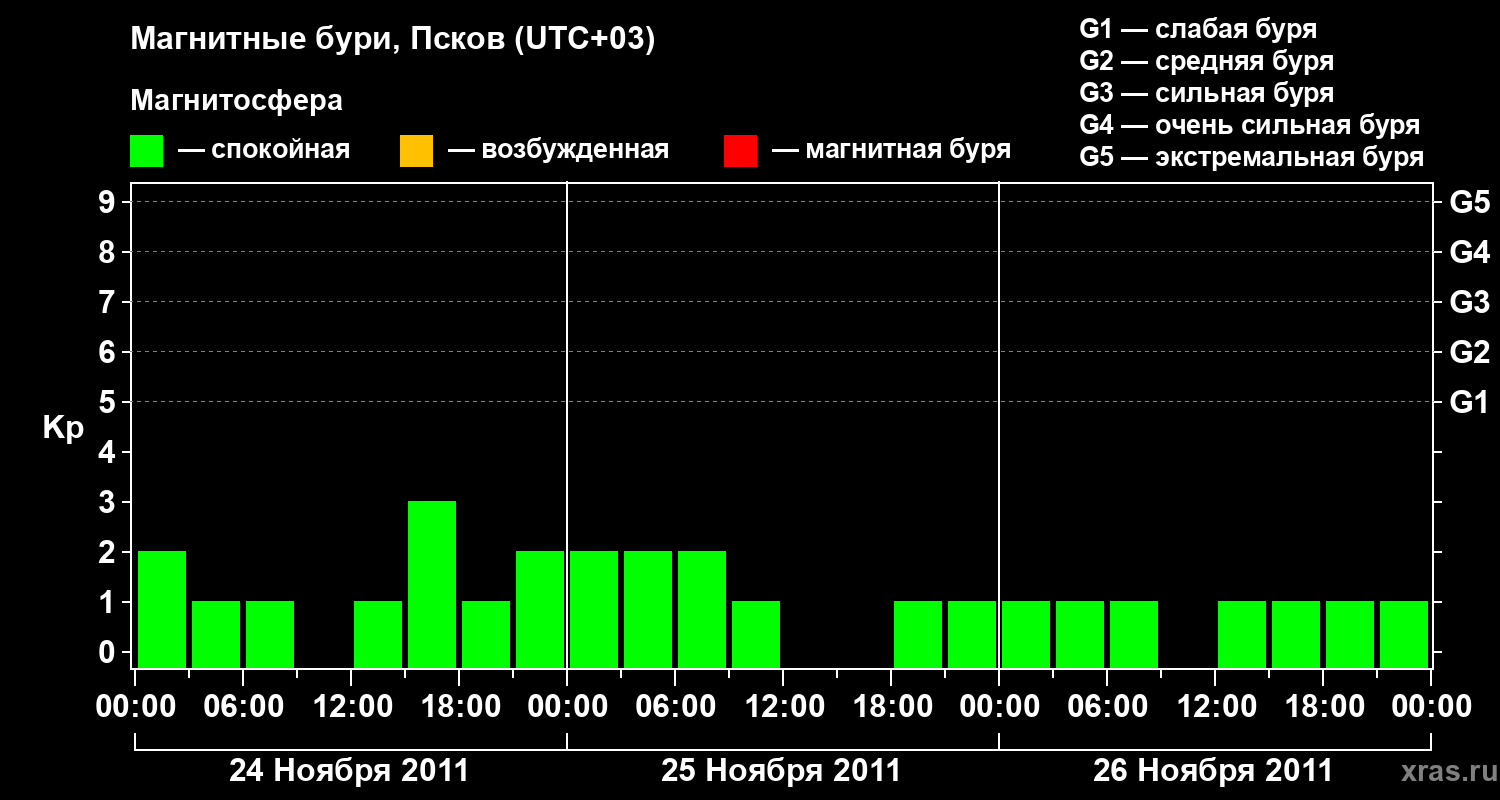Click the tallest bar with Kp 3 on 24 November
The image size is (1500, 800).
[432, 584]
